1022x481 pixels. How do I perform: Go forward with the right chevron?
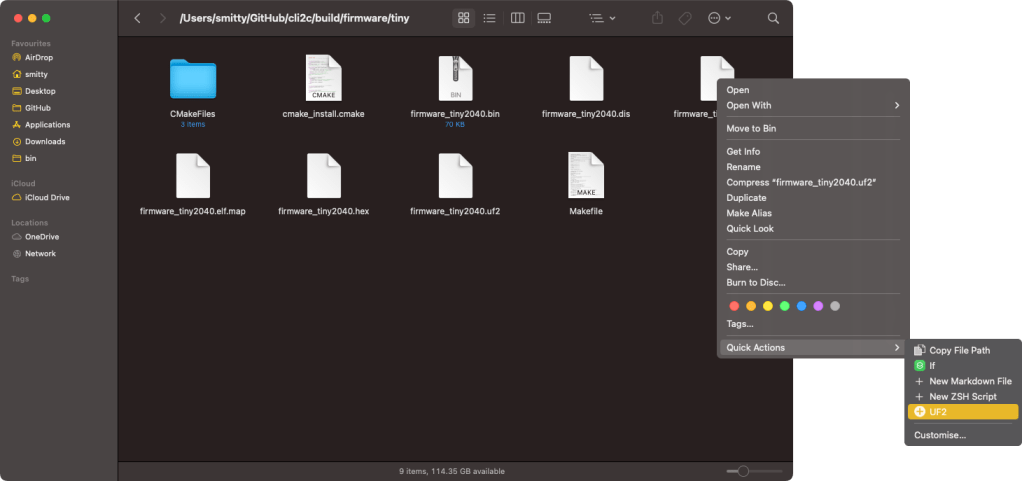(162, 18)
